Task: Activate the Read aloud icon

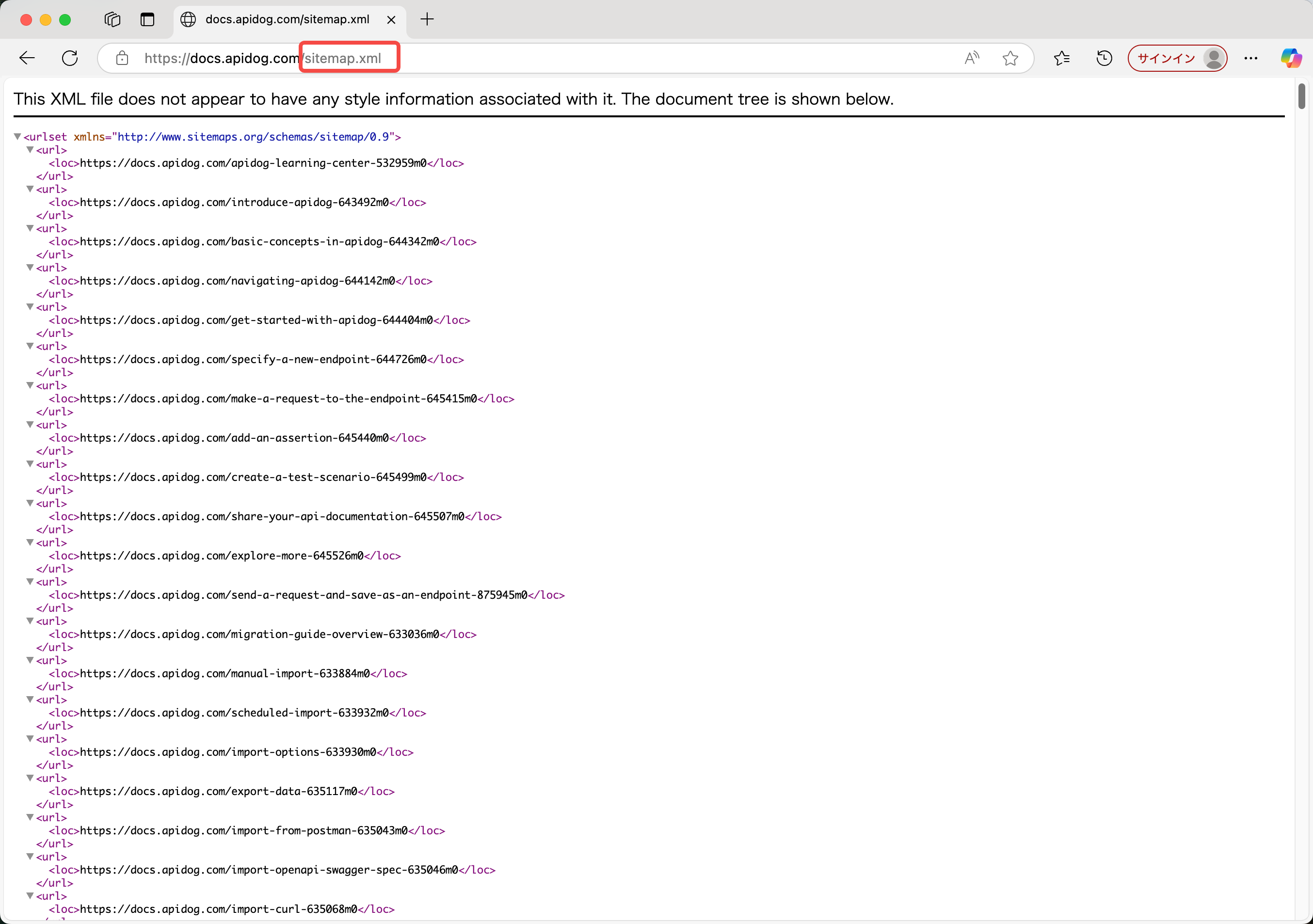Action: 972,58
